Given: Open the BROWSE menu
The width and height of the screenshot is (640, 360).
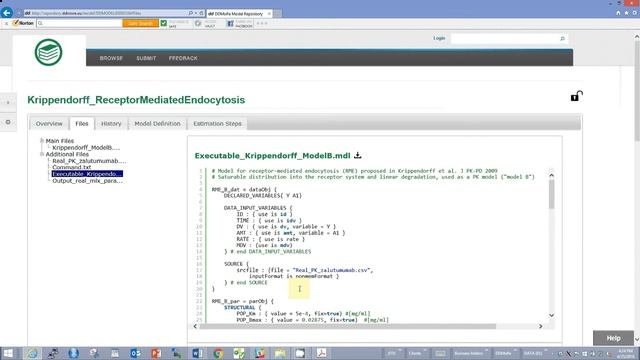Looking at the screenshot, I should pos(111,58).
